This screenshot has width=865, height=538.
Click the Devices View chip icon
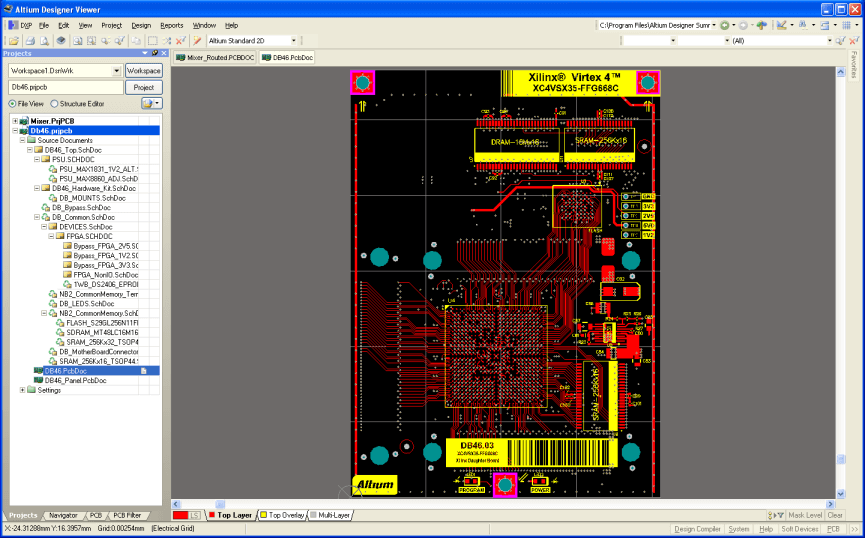click(61, 41)
